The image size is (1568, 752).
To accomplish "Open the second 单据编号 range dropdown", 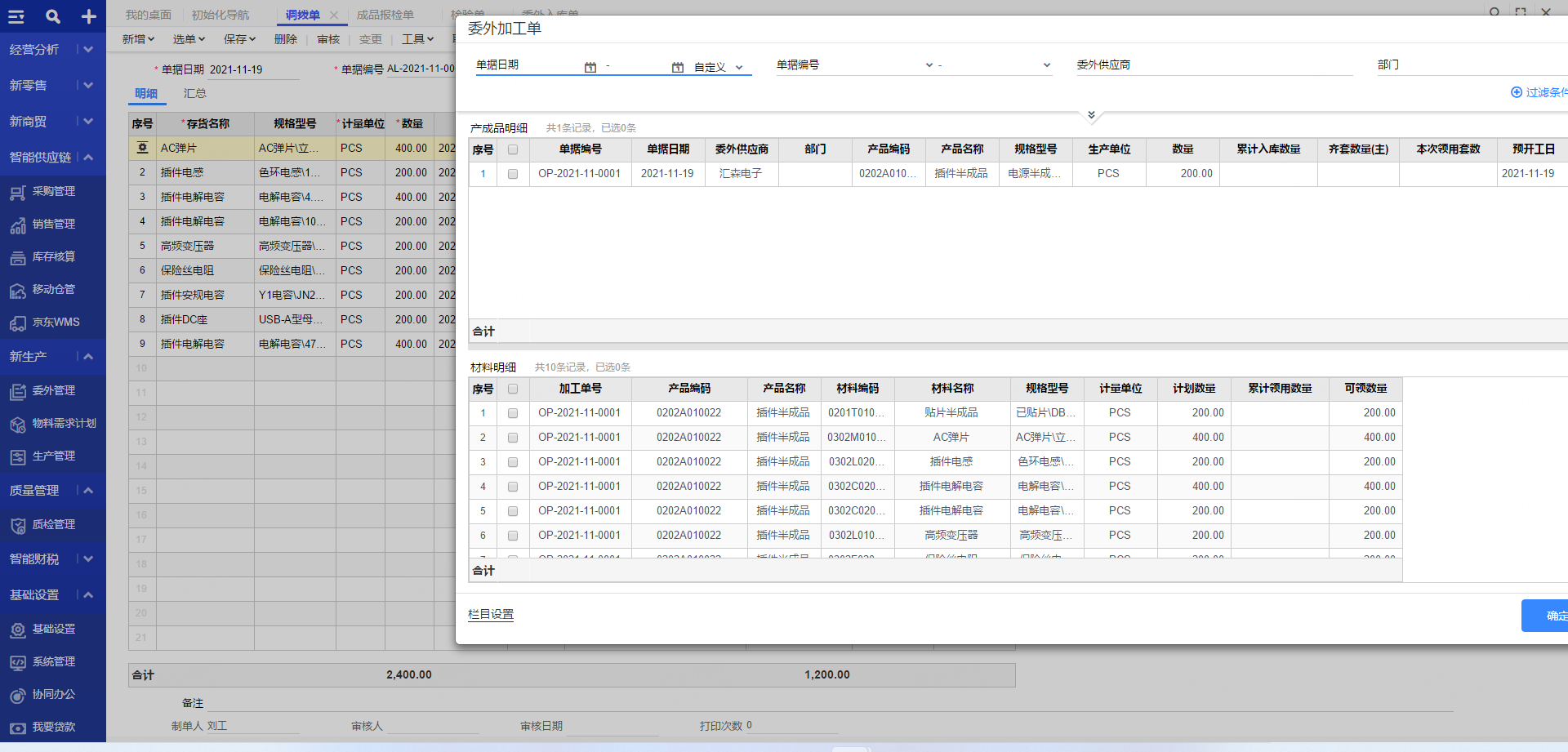I will 1047,65.
